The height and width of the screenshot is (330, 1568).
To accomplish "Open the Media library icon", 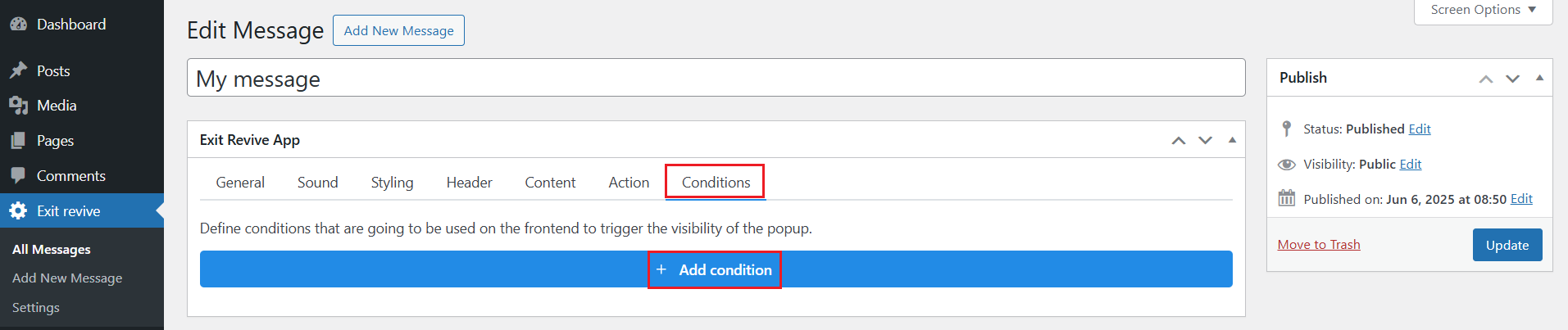I will 18,106.
